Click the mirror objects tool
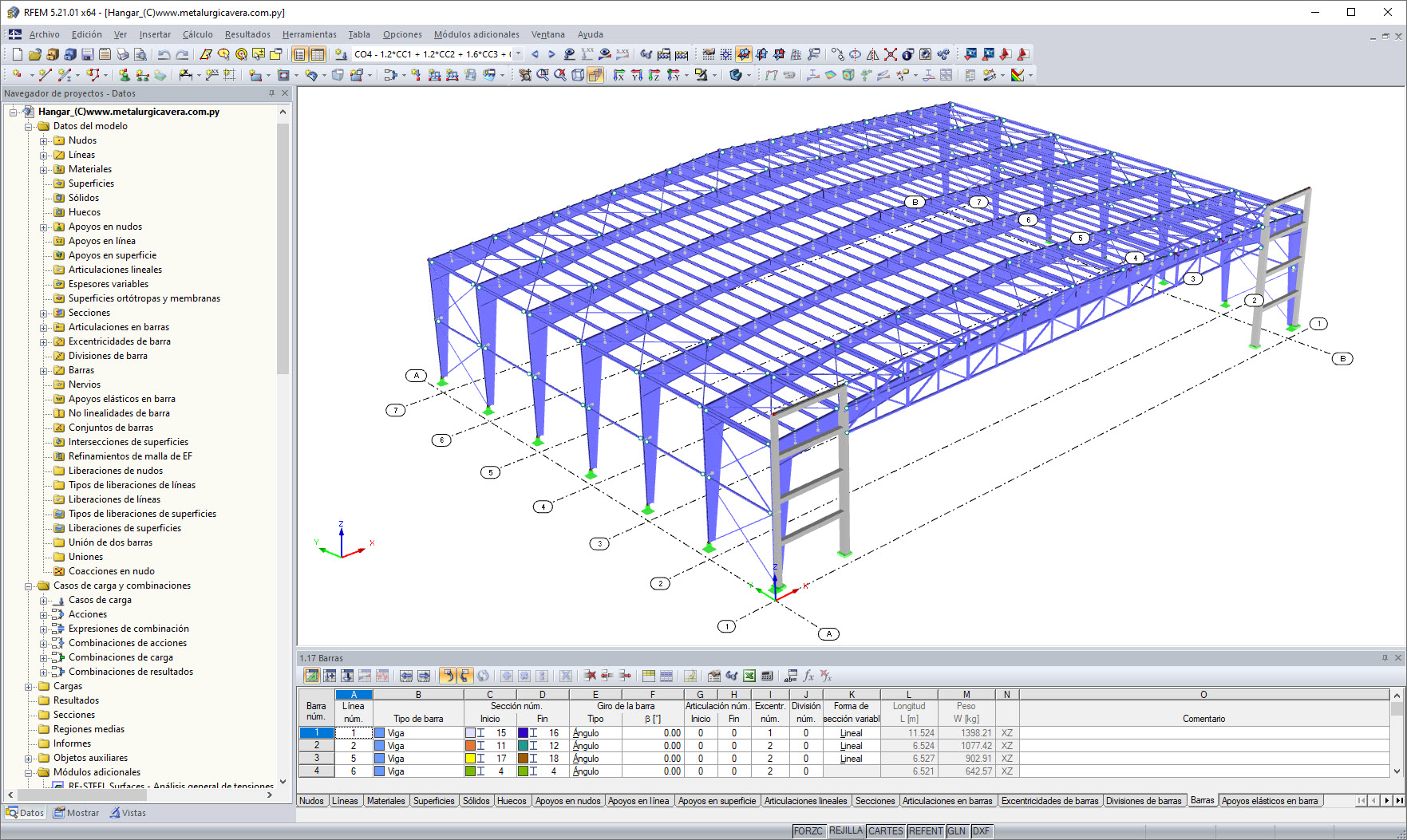 (x=872, y=54)
